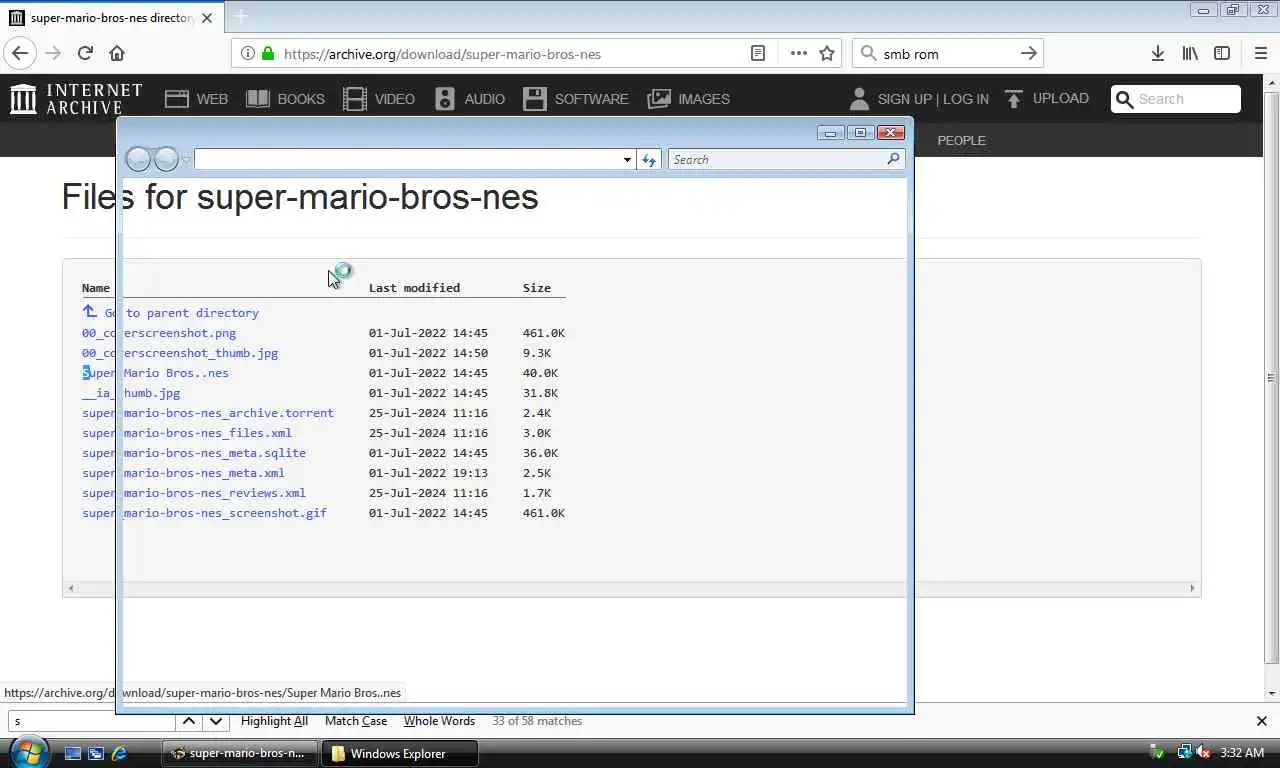The height and width of the screenshot is (768, 1280).
Task: Refresh the Explorer window address
Action: (649, 160)
